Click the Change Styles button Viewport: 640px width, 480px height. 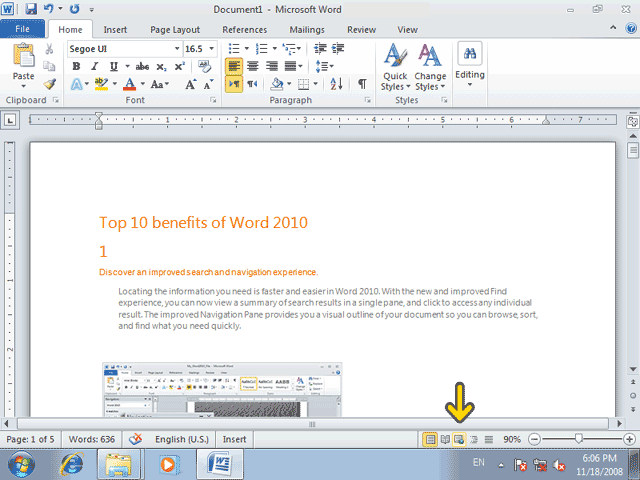(430, 67)
